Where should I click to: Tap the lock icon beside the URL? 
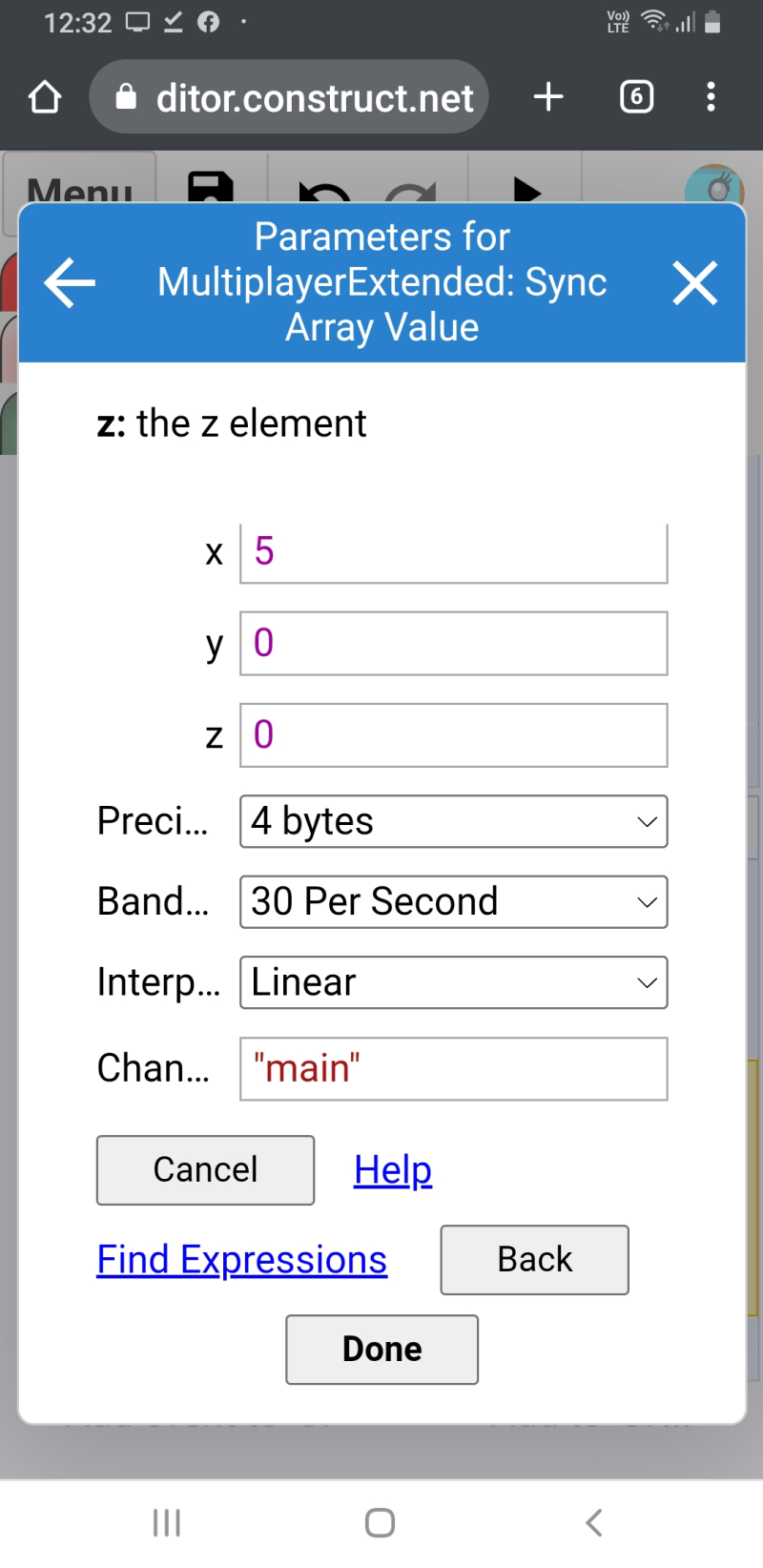[x=126, y=96]
